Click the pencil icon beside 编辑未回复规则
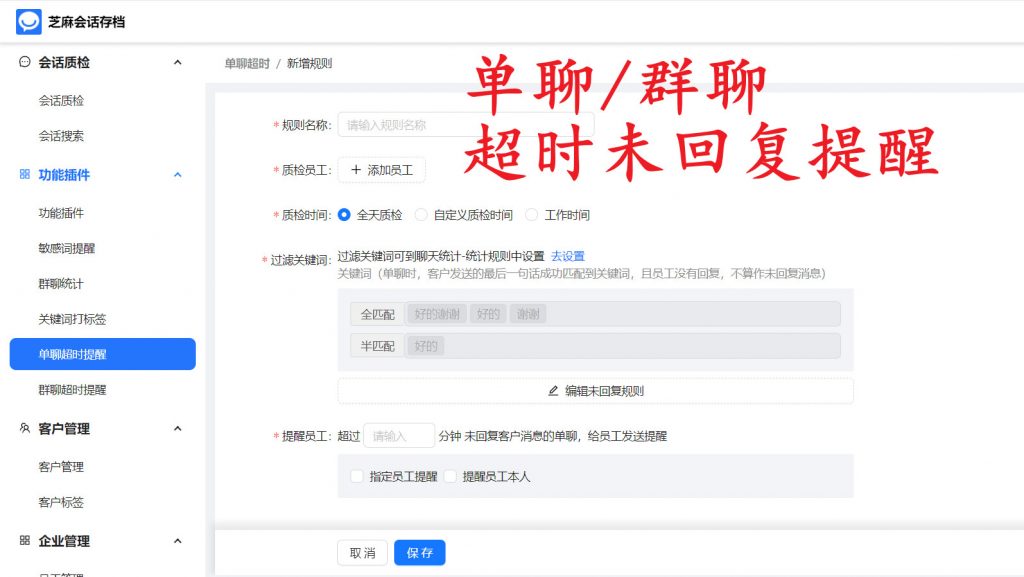Screen dimensions: 1024x577 click(553, 391)
